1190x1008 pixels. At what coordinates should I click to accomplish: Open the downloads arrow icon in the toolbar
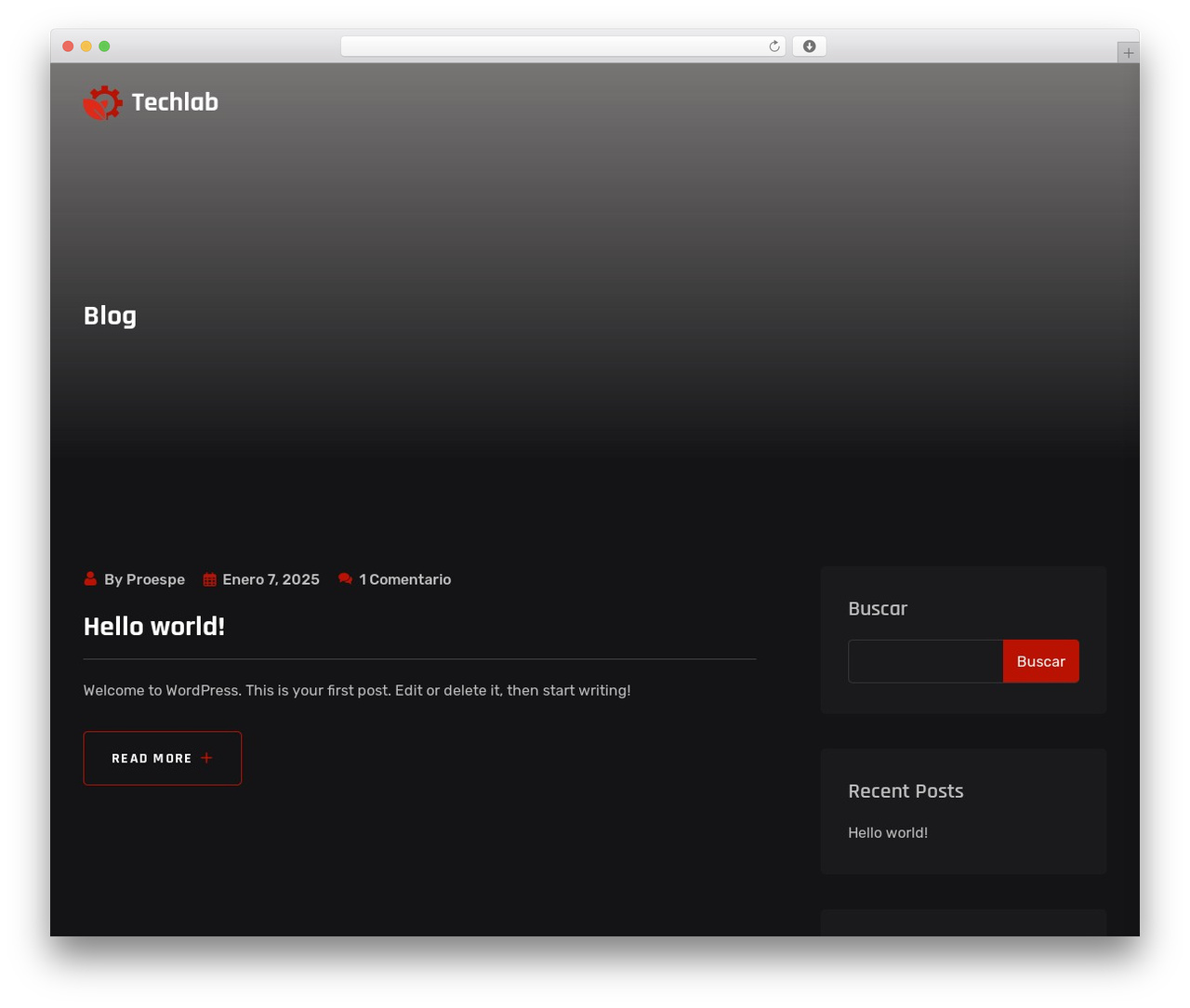coord(809,46)
